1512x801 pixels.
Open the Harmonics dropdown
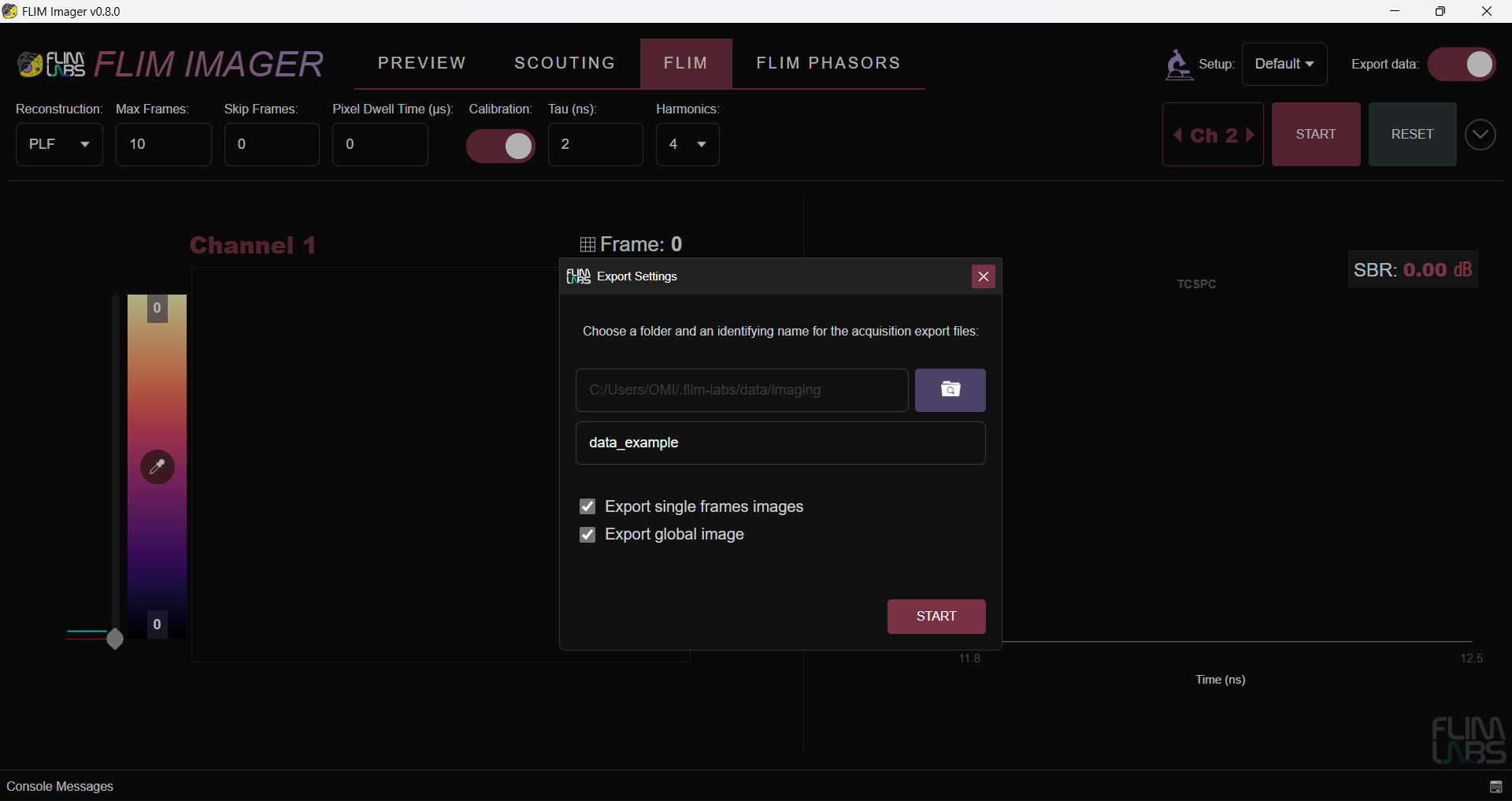(x=687, y=144)
